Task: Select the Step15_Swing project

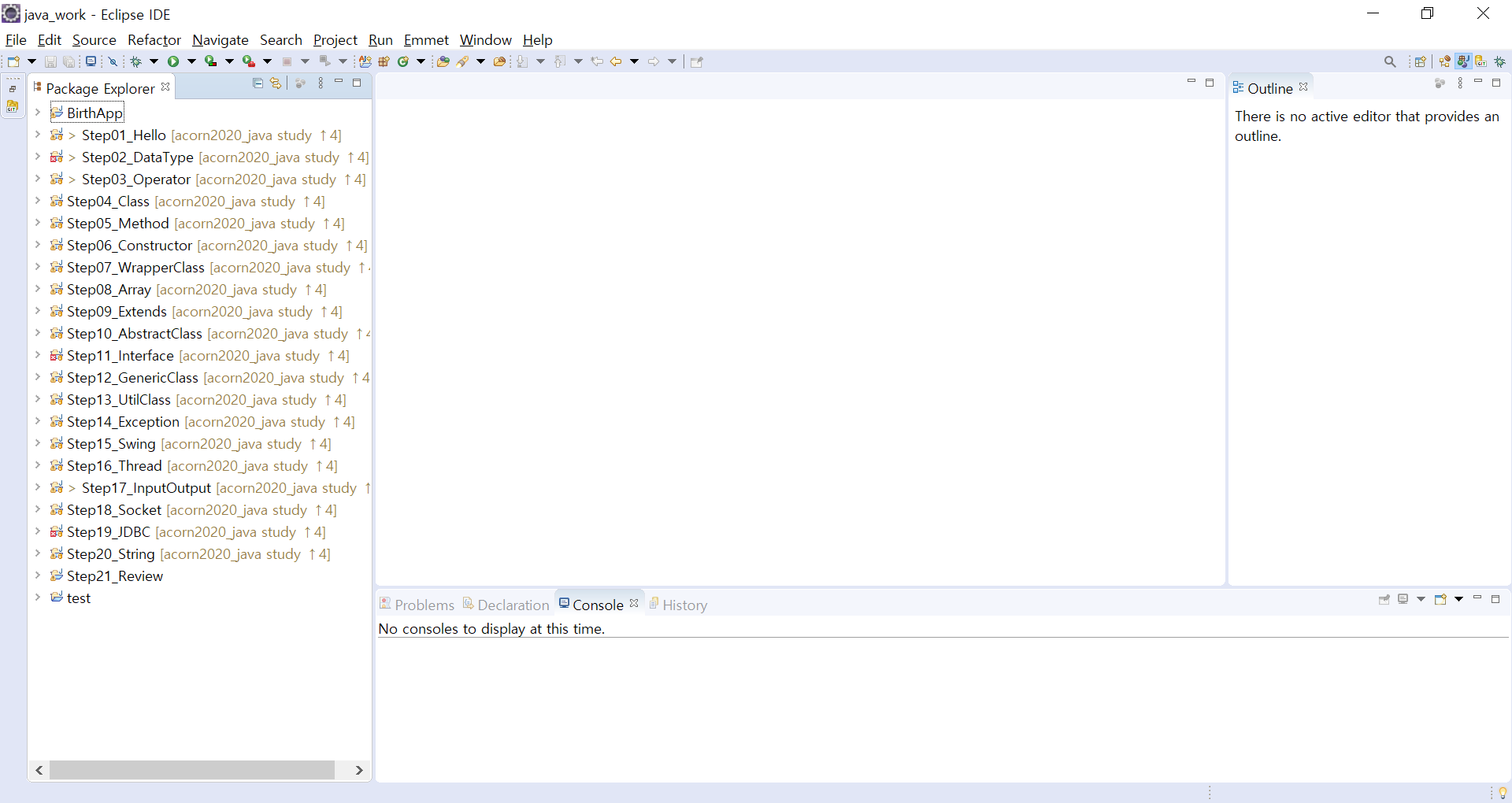Action: coord(191,444)
